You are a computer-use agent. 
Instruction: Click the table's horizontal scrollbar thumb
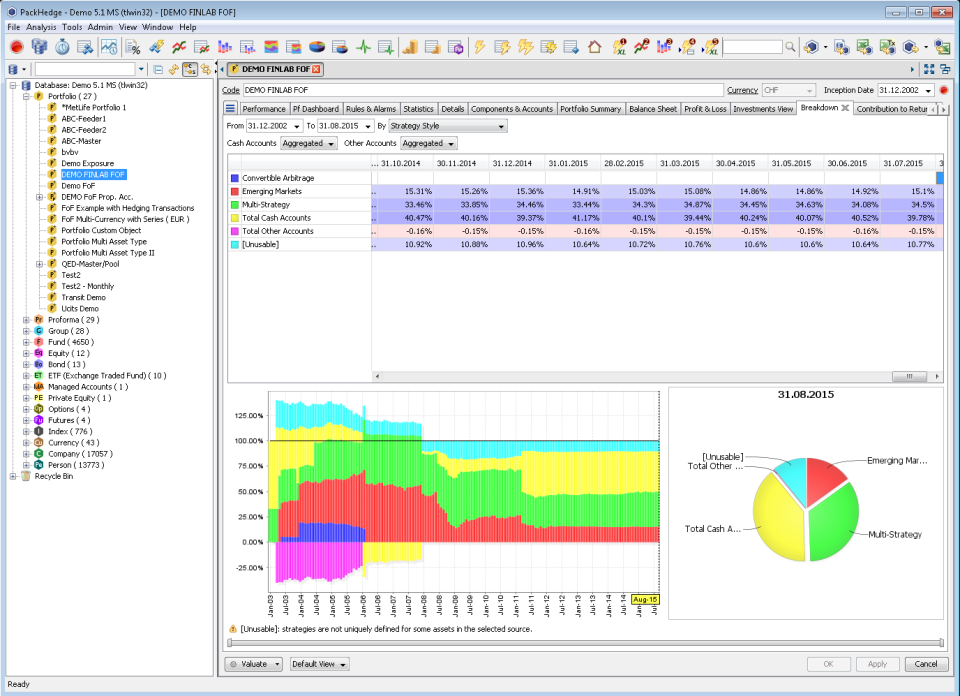(910, 376)
